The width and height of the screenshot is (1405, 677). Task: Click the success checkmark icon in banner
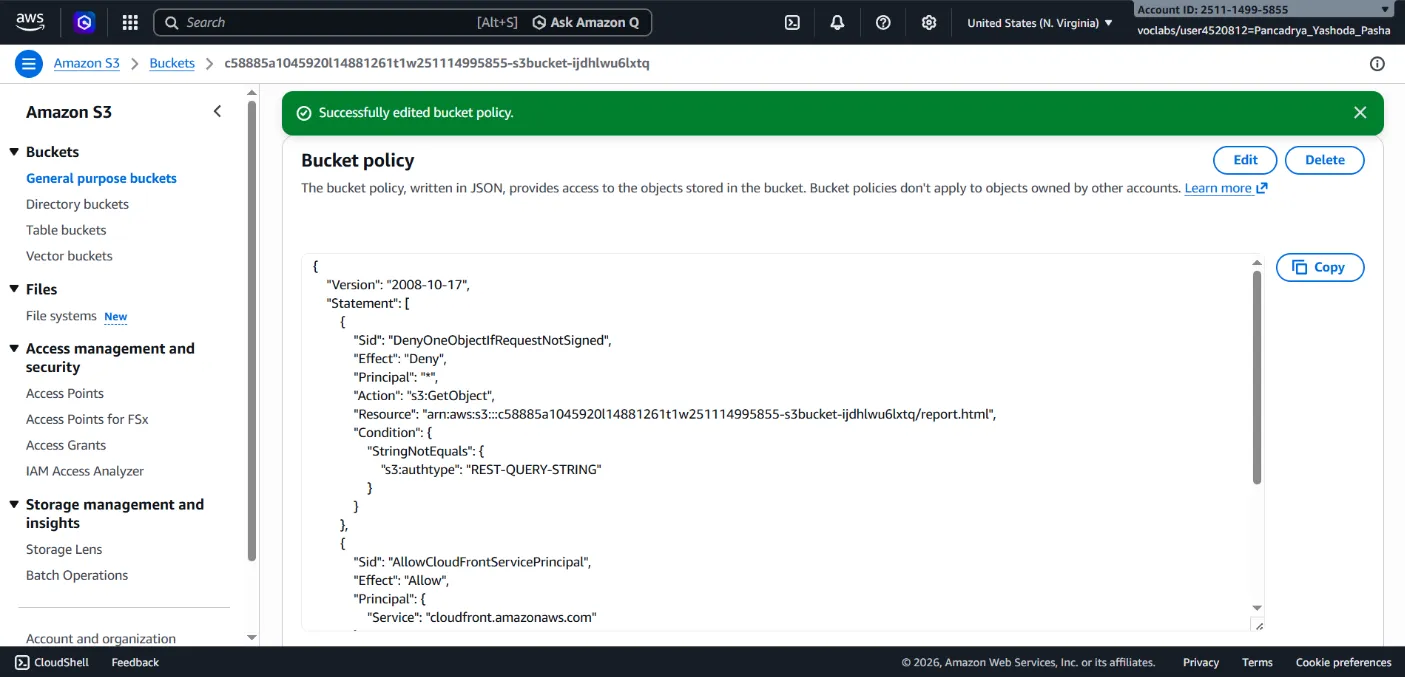(304, 113)
